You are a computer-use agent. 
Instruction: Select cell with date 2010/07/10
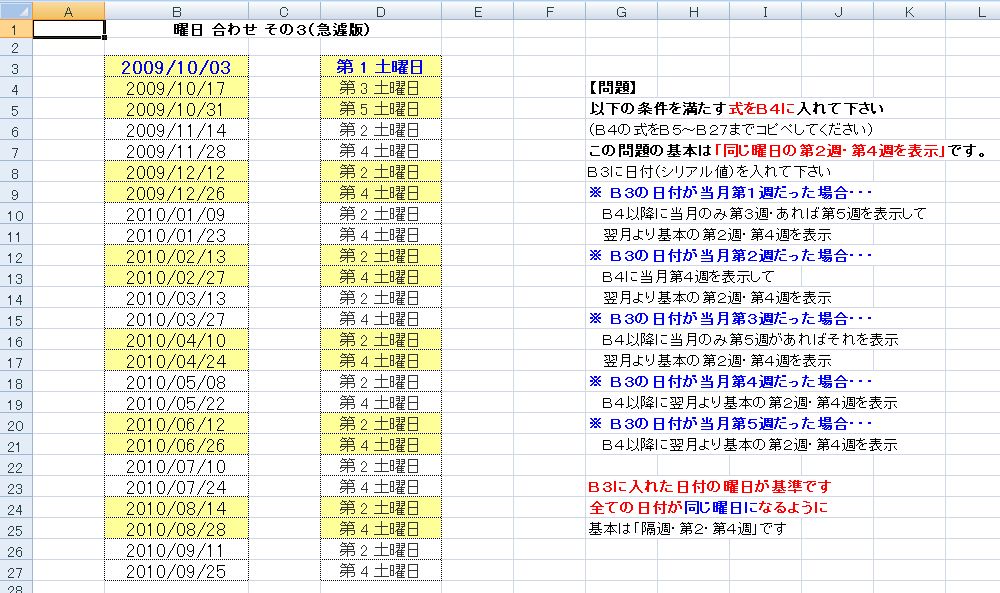177,467
